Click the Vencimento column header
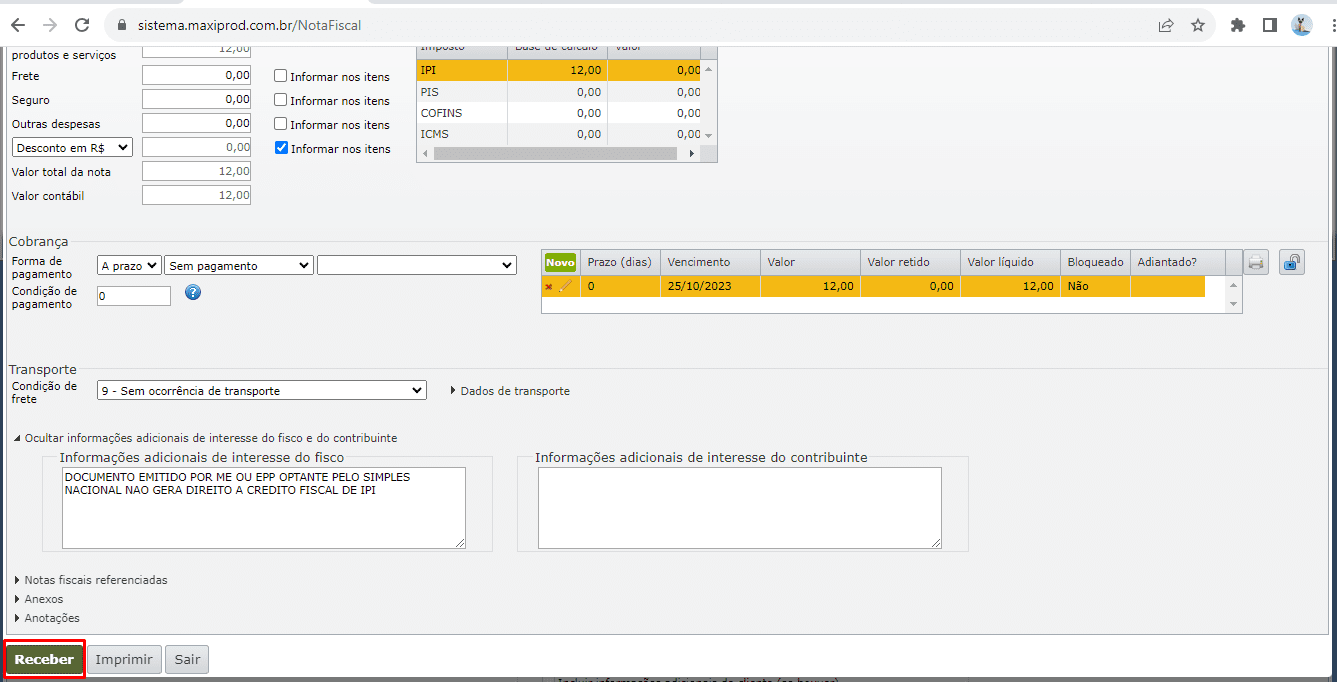 pos(710,262)
